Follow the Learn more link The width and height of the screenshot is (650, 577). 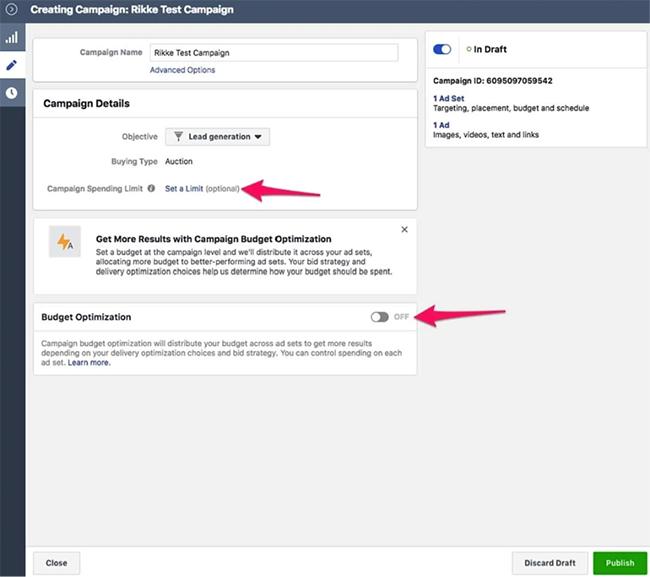[x=89, y=363]
